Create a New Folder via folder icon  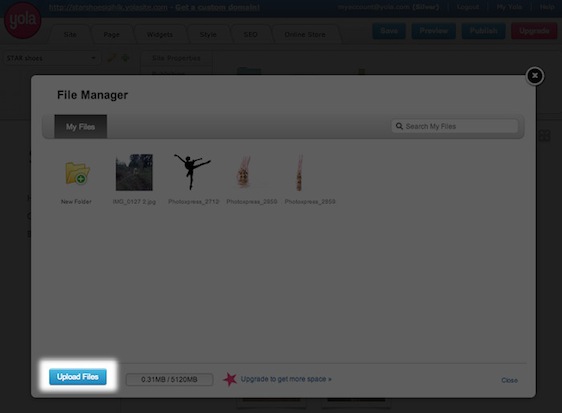tap(77, 173)
